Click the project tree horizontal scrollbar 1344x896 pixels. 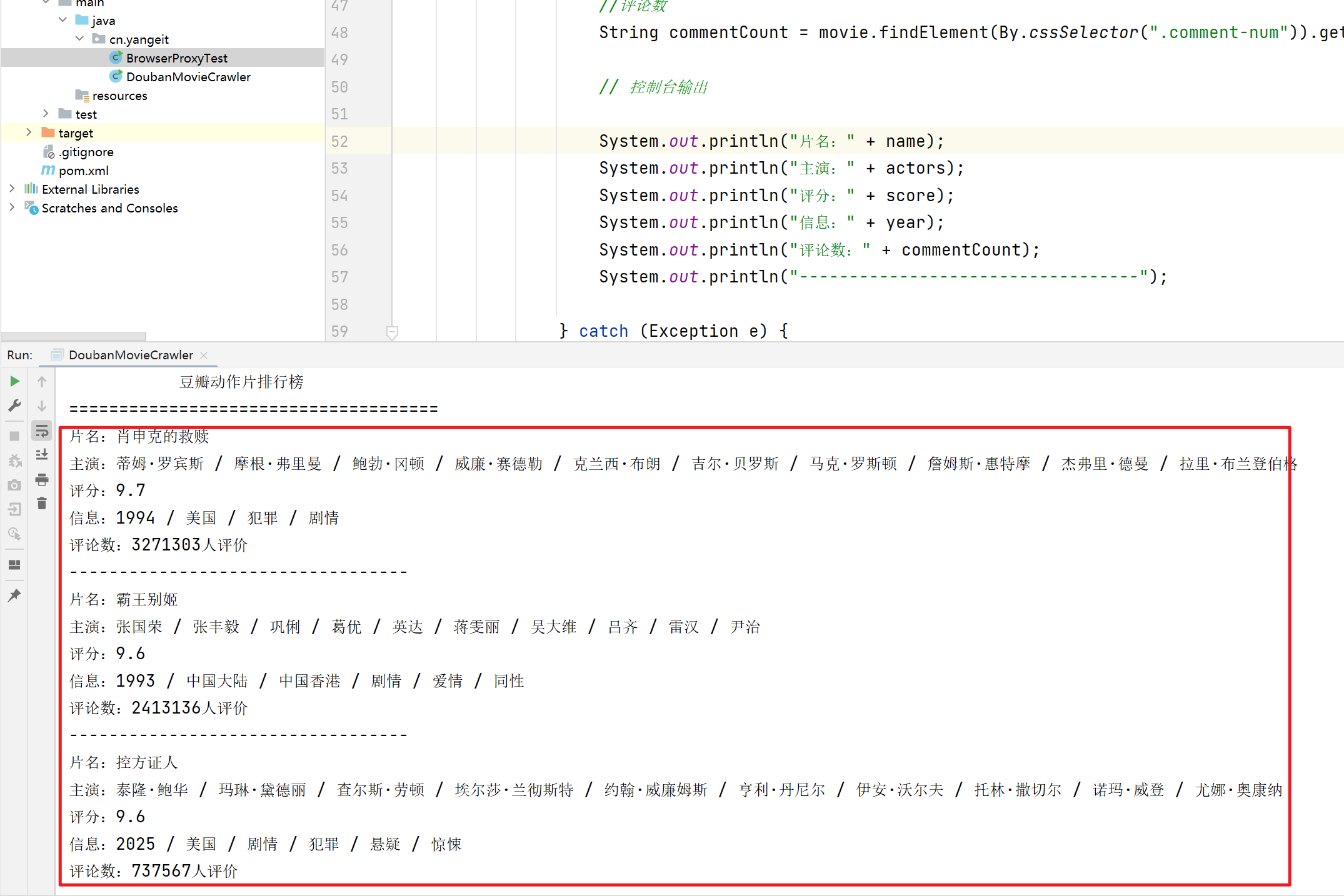(74, 336)
